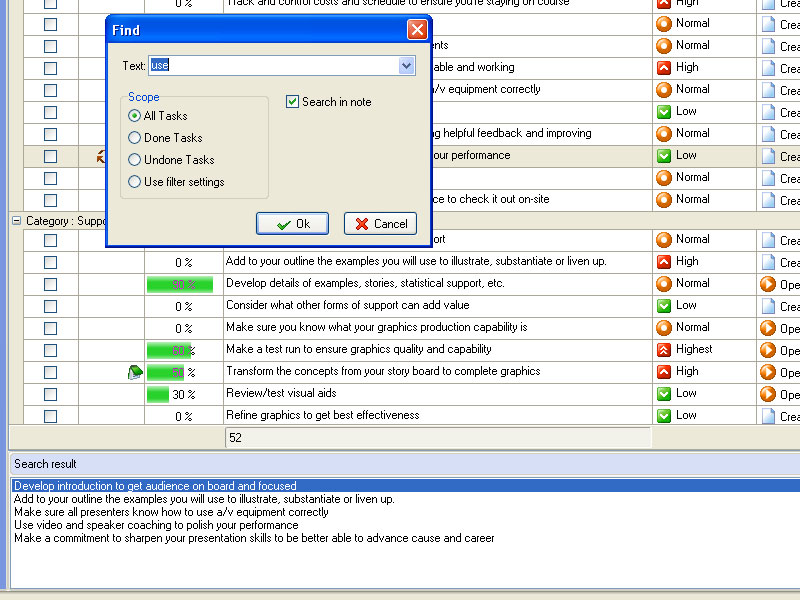This screenshot has height=600, width=800.
Task: Click Normal priority icon on Develop details row
Action: (x=663, y=284)
